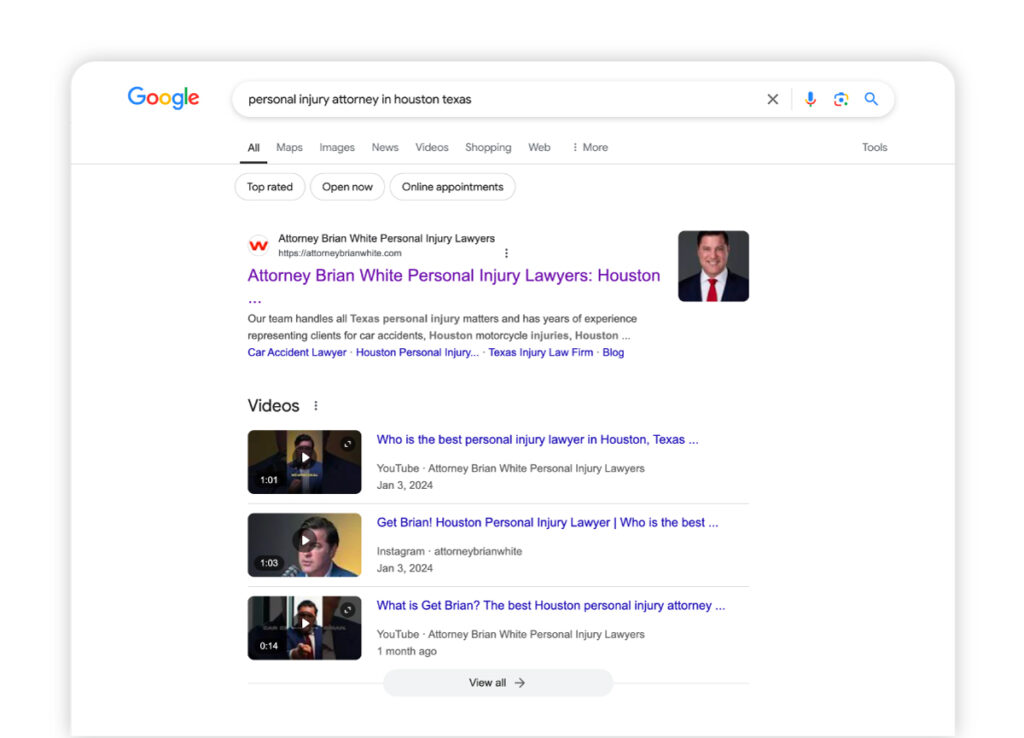
Task: Open the three-dot menu beside the first result
Action: coord(507,253)
